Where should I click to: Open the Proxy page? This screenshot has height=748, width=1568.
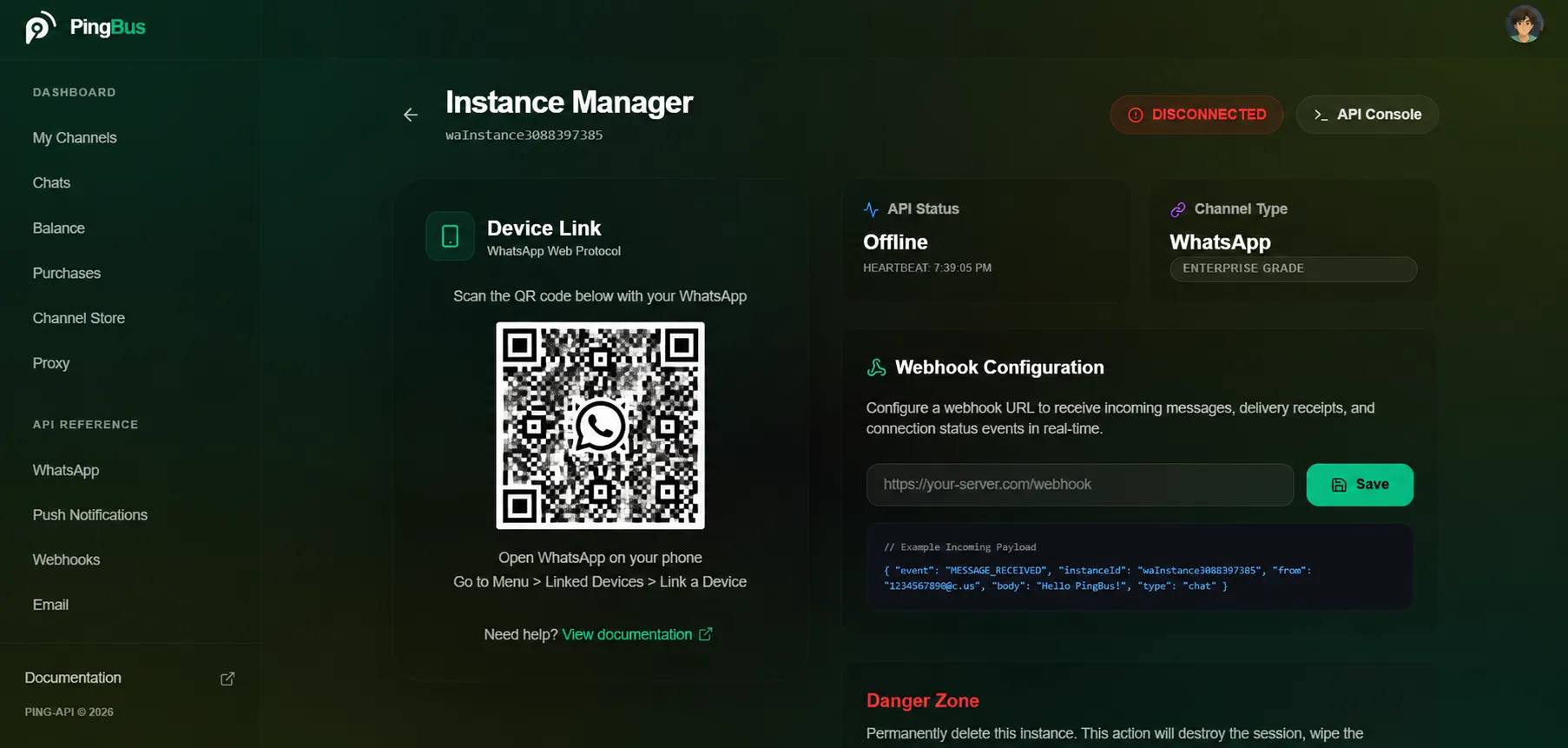click(x=50, y=363)
